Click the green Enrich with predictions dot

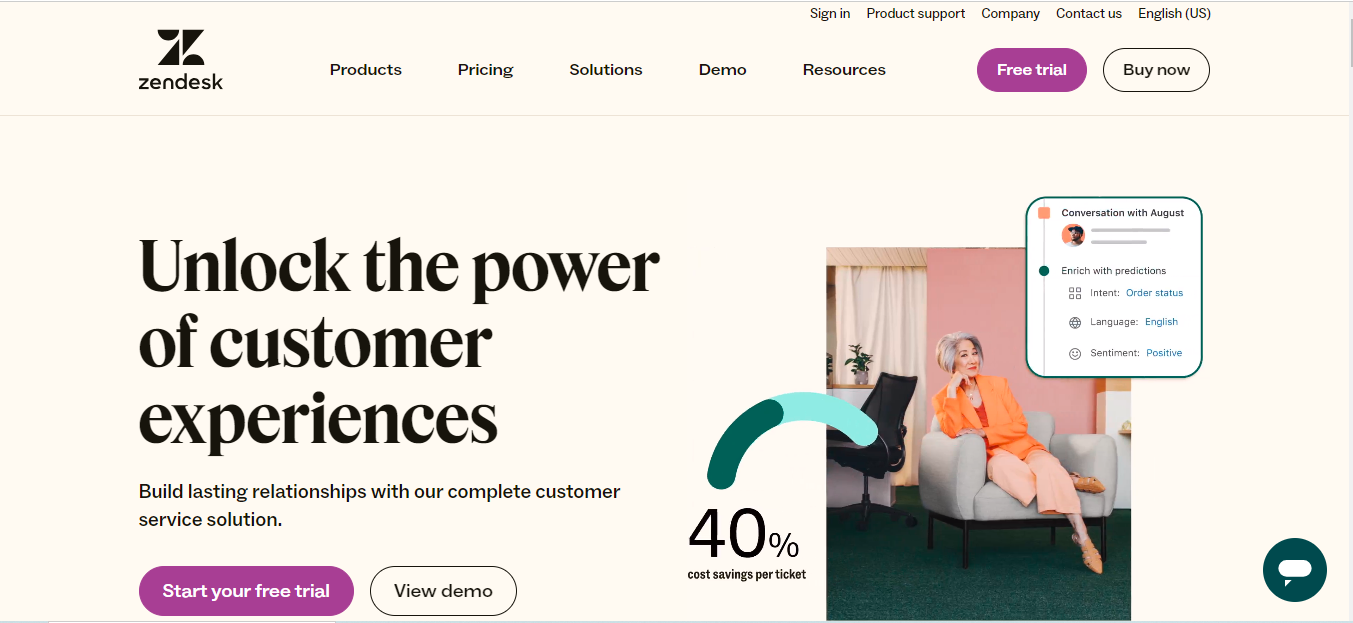click(x=1044, y=271)
